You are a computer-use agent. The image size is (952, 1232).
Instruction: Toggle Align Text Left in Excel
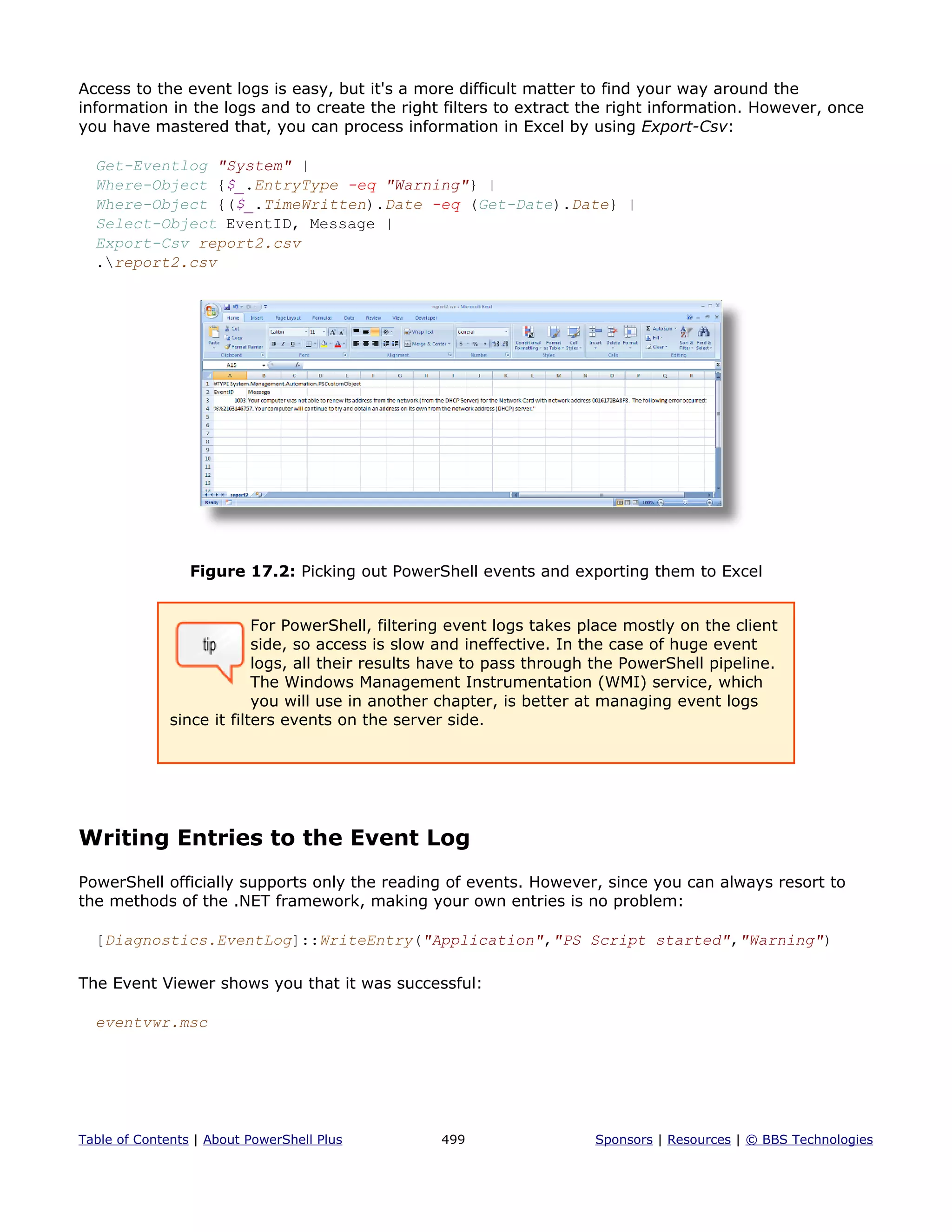tap(357, 344)
